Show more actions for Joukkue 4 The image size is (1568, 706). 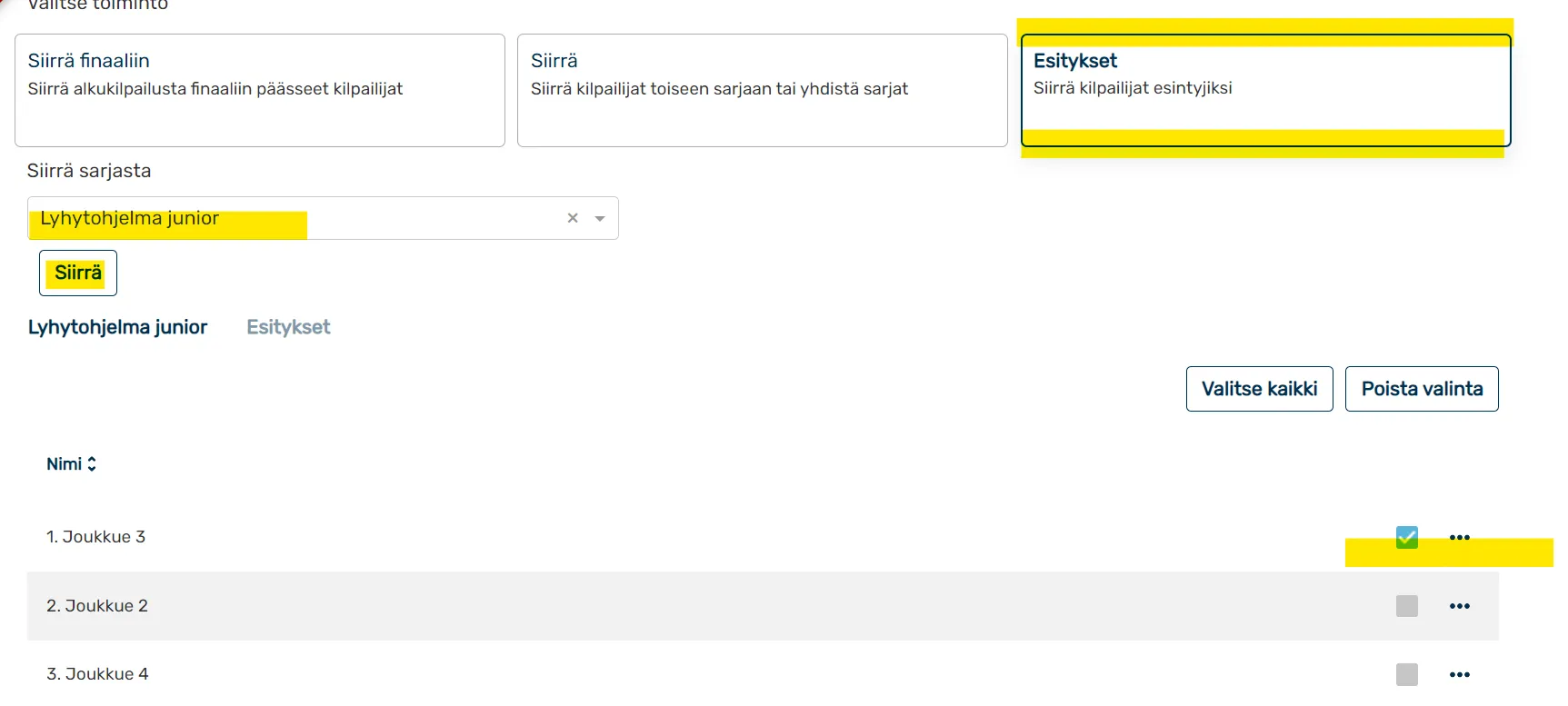tap(1459, 674)
